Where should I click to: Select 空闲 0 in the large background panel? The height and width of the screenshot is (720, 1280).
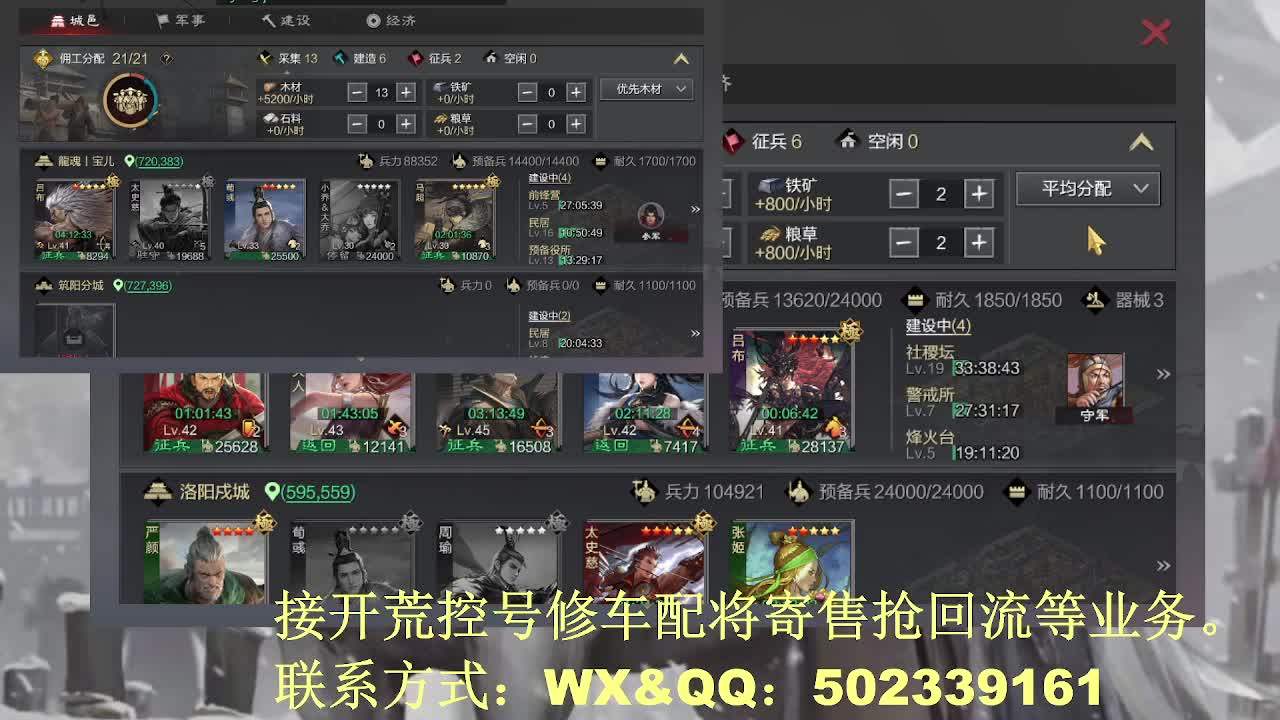[x=879, y=142]
